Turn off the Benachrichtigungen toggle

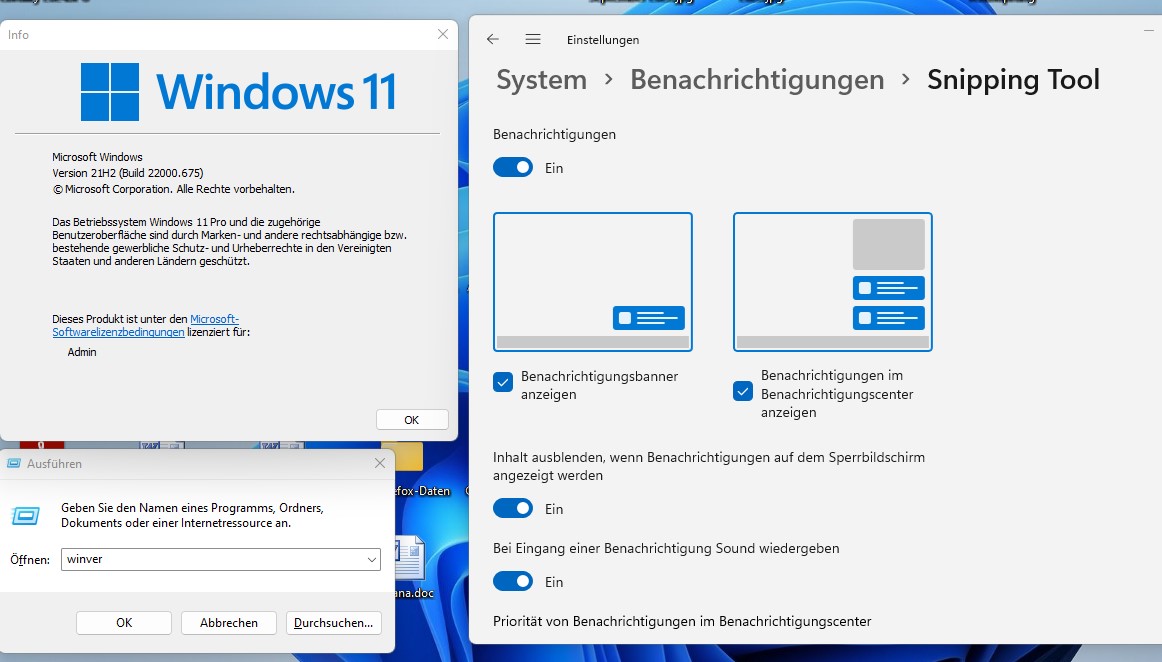click(513, 168)
